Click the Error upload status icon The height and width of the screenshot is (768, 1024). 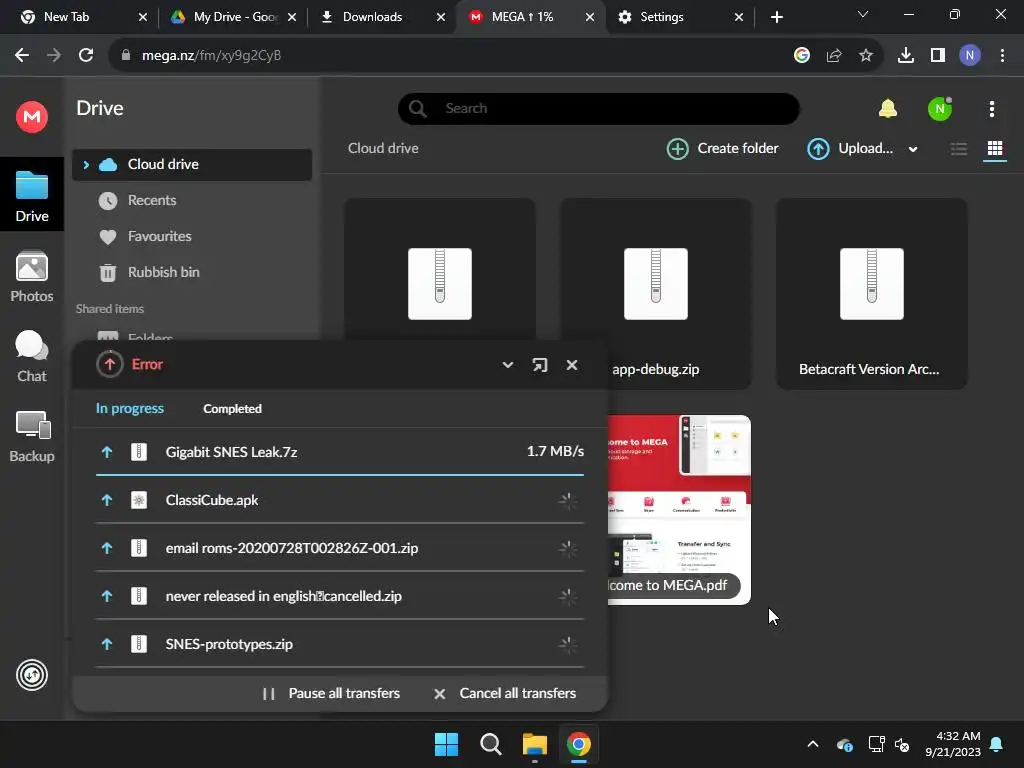[110, 364]
